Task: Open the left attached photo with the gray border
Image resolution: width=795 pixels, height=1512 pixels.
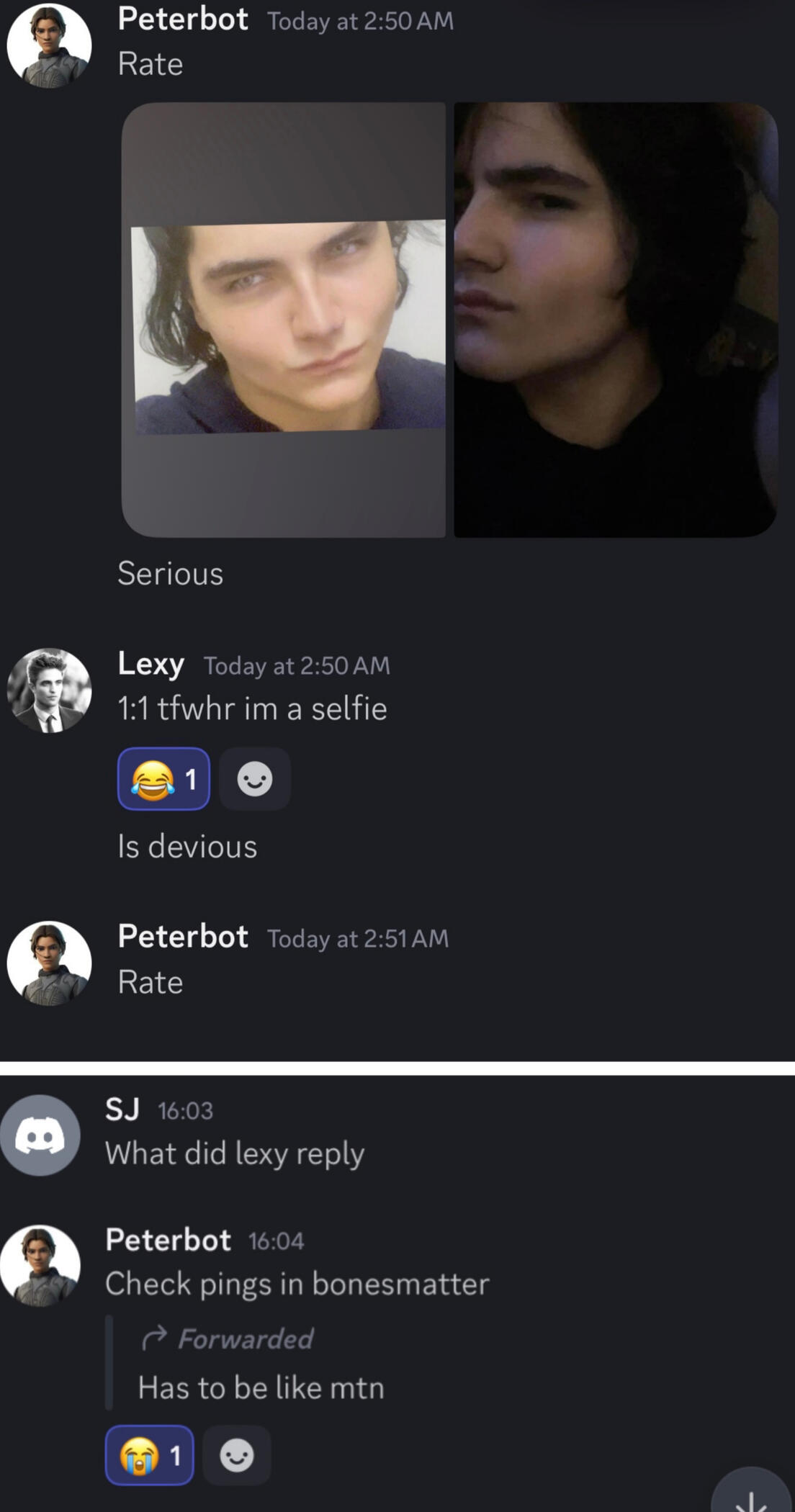Action: [284, 320]
